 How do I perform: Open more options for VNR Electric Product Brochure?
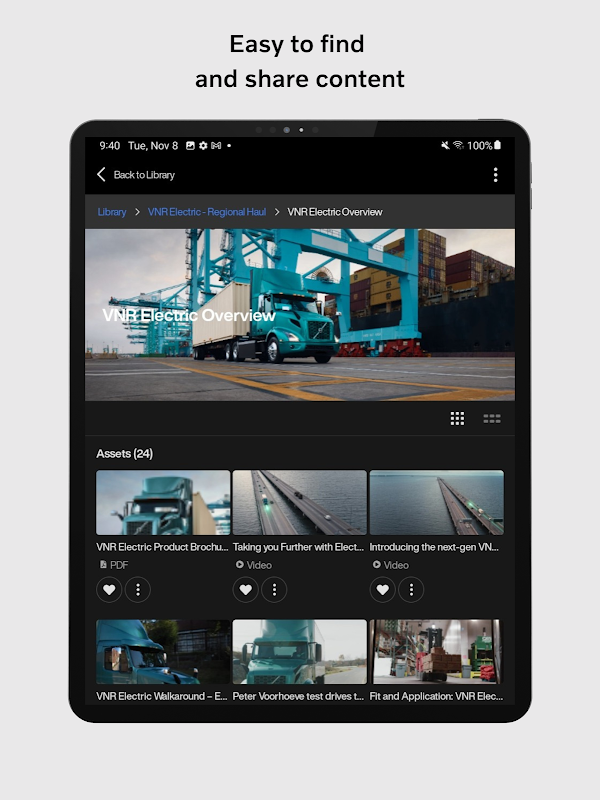[x=138, y=590]
